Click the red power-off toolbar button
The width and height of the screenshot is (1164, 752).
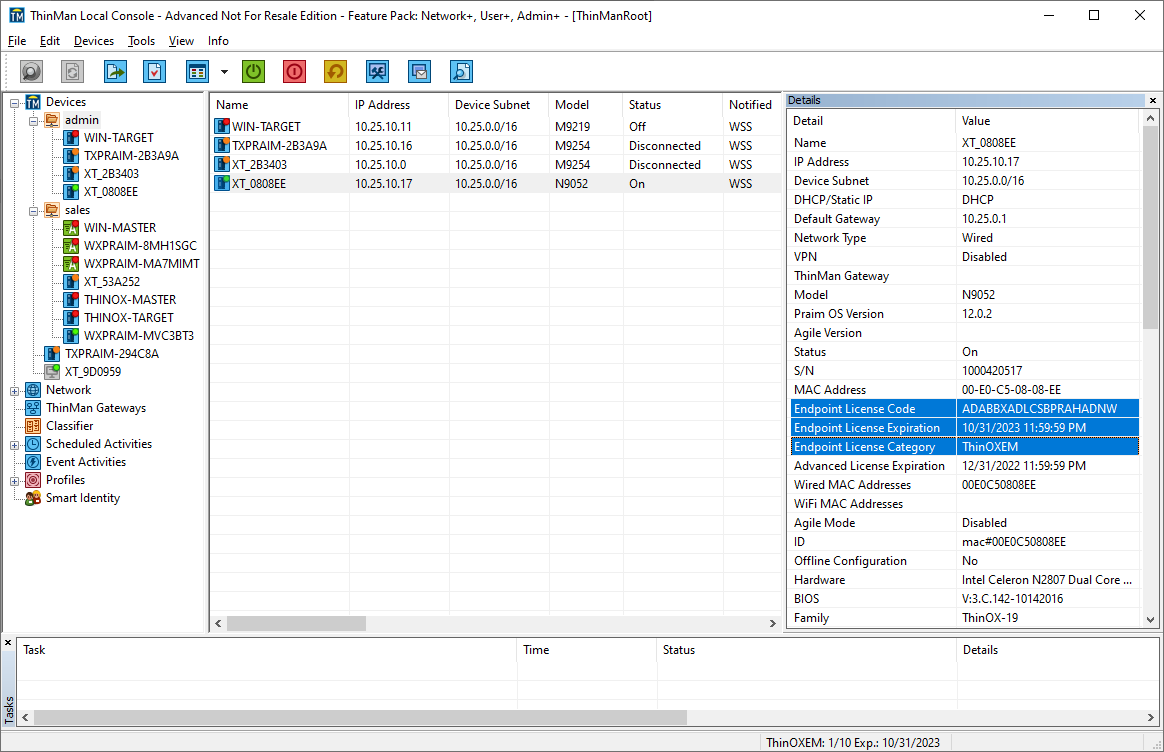(x=295, y=72)
